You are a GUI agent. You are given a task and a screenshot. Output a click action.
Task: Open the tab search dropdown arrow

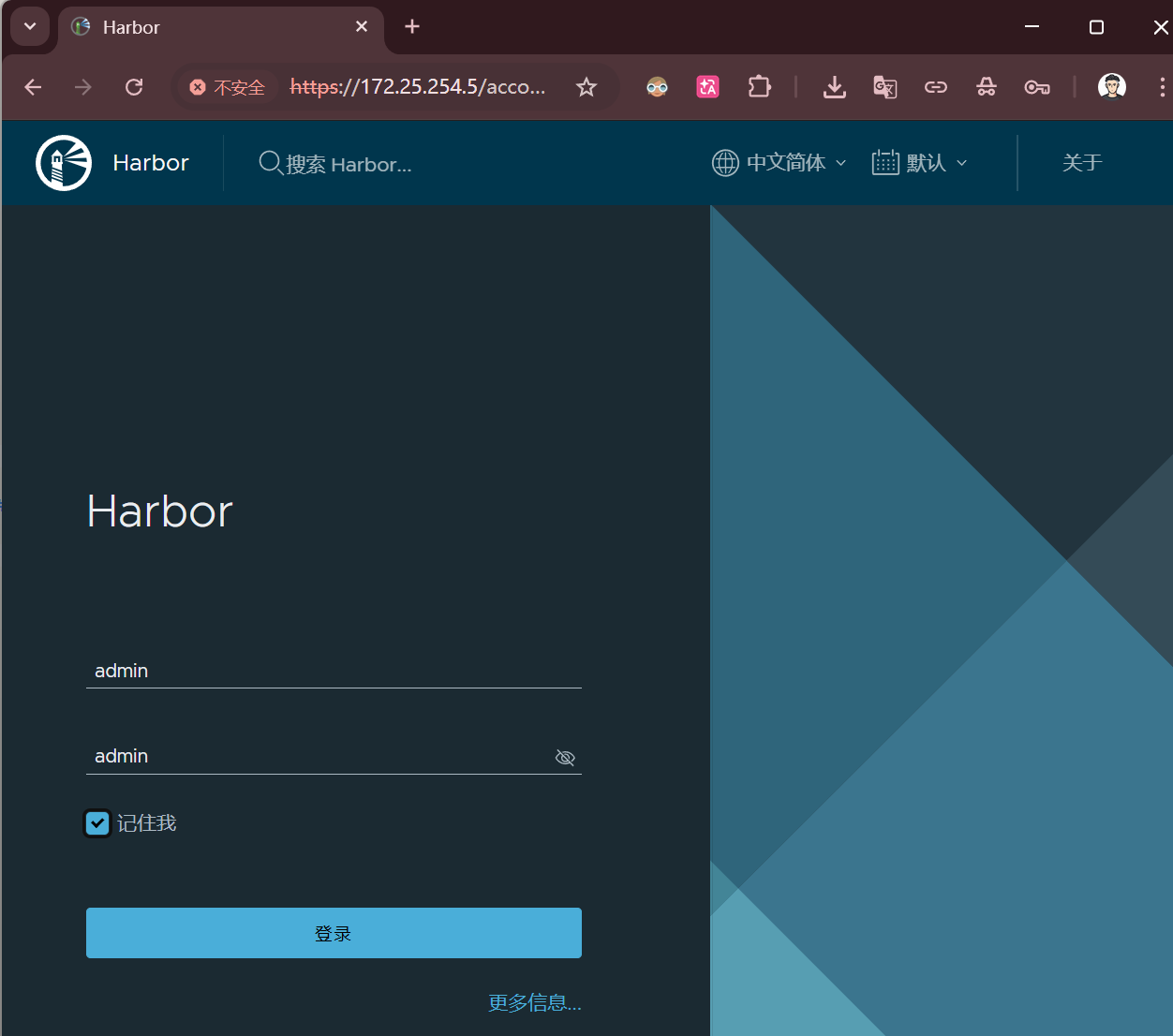[x=30, y=27]
